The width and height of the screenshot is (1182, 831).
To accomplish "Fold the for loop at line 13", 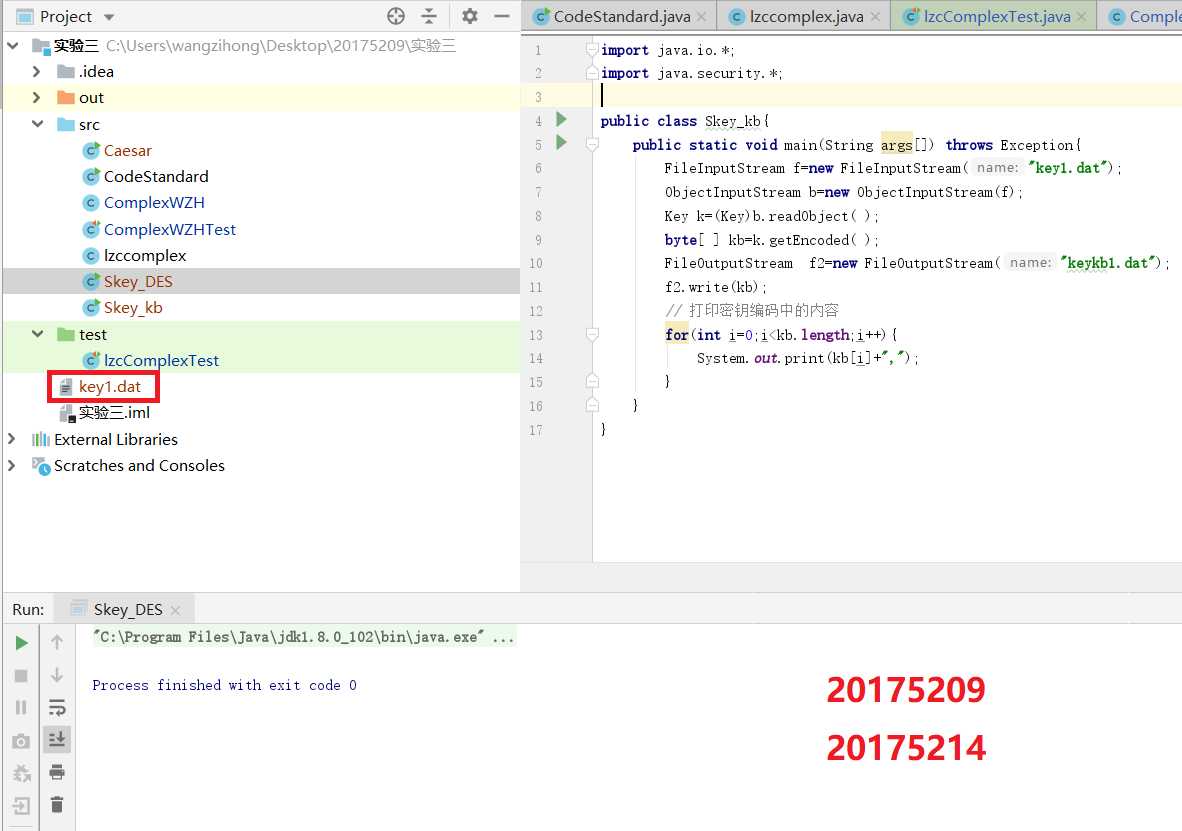I will 593,335.
